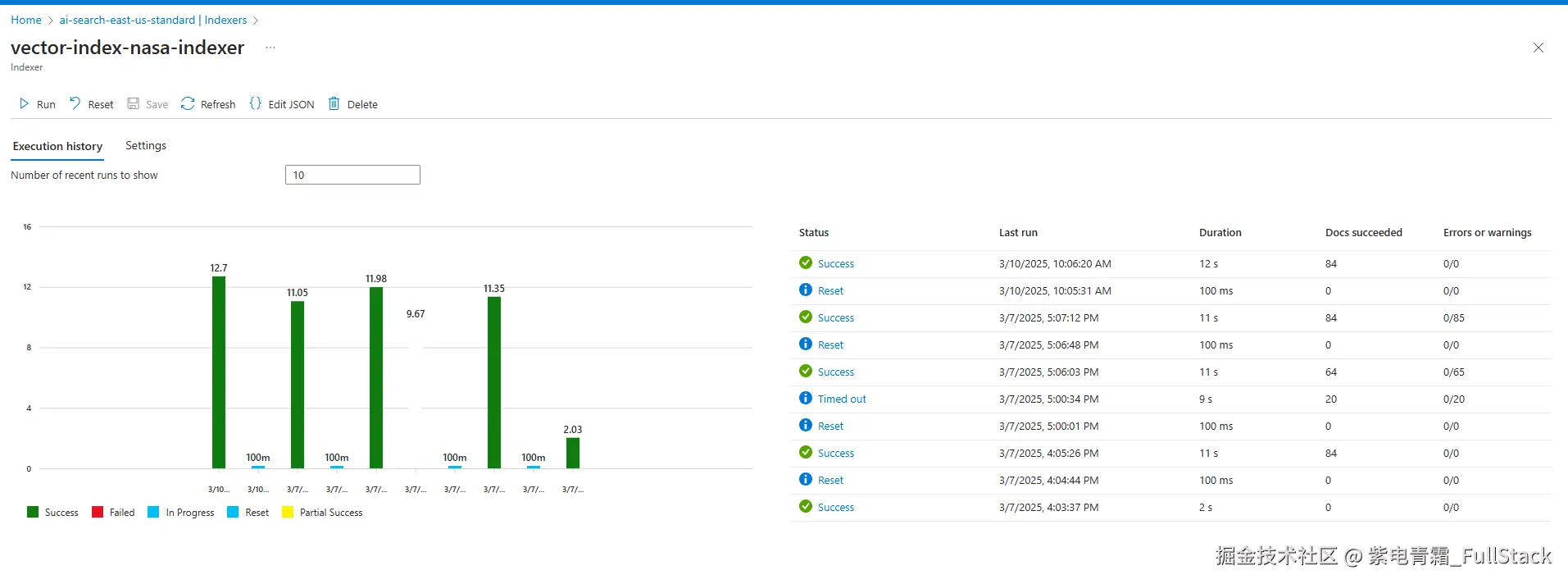This screenshot has width=1568, height=584.
Task: Click the number of recent runs field
Action: [352, 175]
